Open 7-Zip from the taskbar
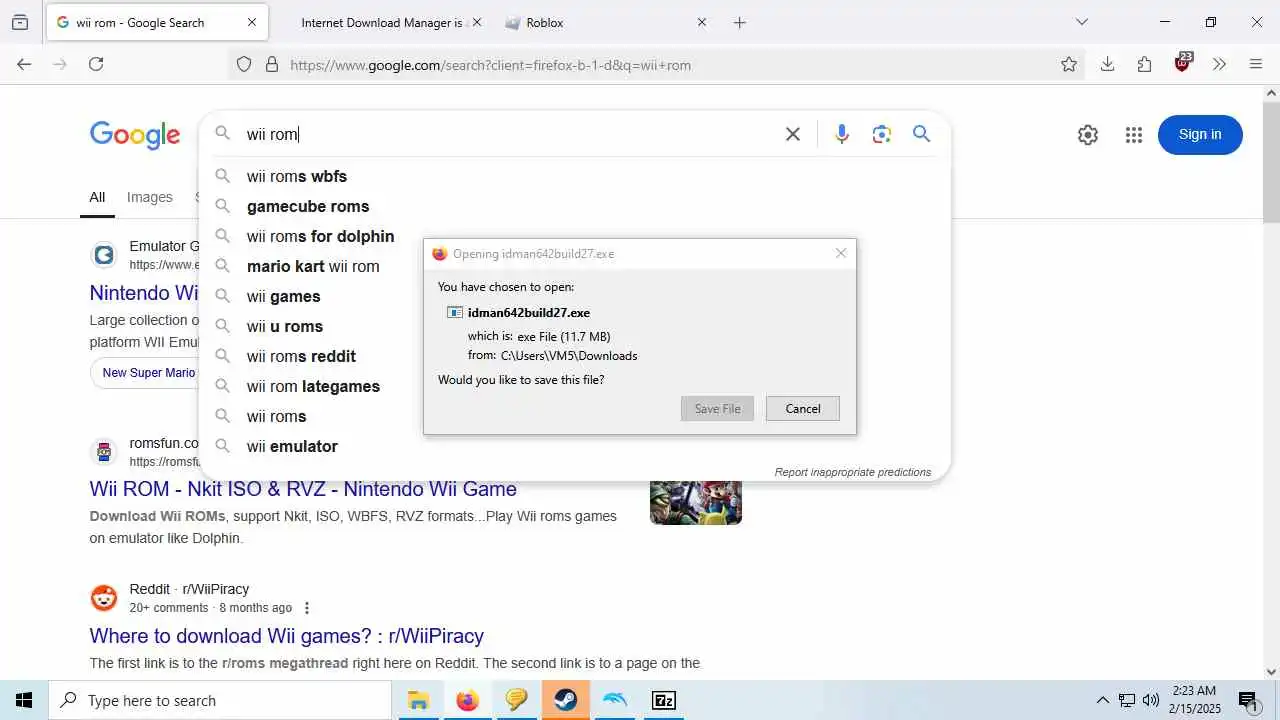This screenshot has width=1280, height=720. tap(664, 700)
